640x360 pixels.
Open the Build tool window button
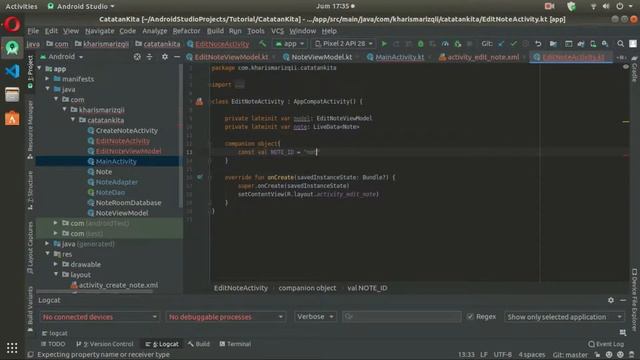[199, 344]
